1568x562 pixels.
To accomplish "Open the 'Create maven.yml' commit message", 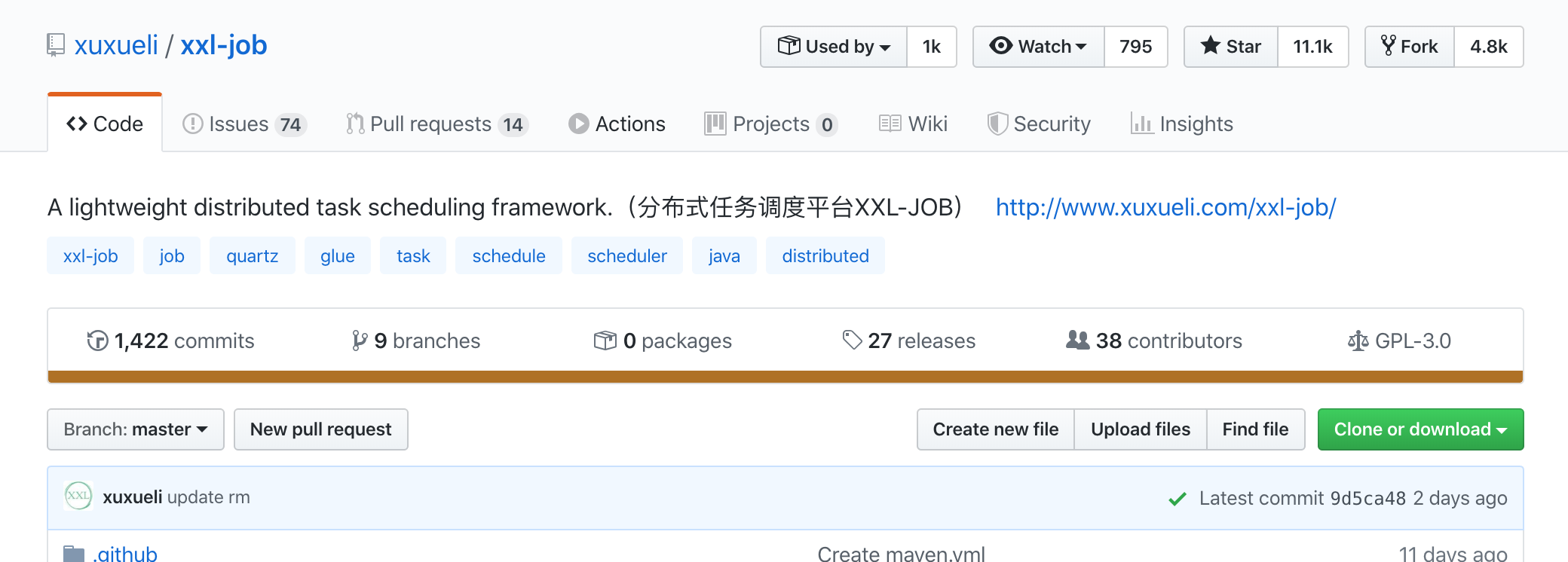I will pos(902,554).
